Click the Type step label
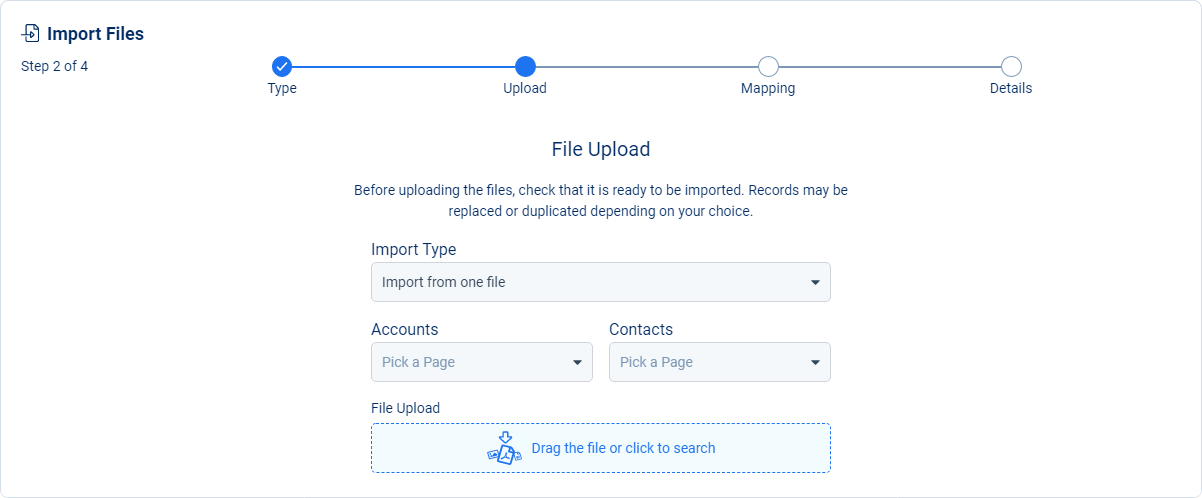 coord(282,88)
